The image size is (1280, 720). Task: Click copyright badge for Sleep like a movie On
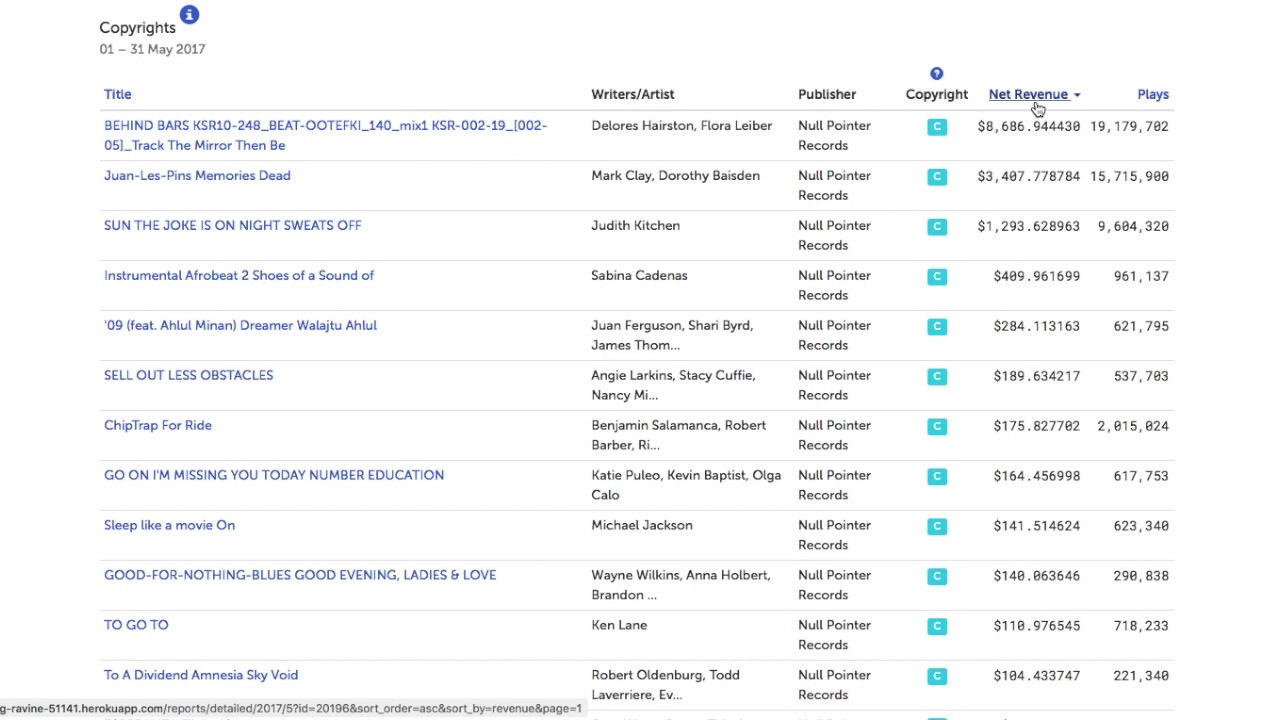point(937,526)
